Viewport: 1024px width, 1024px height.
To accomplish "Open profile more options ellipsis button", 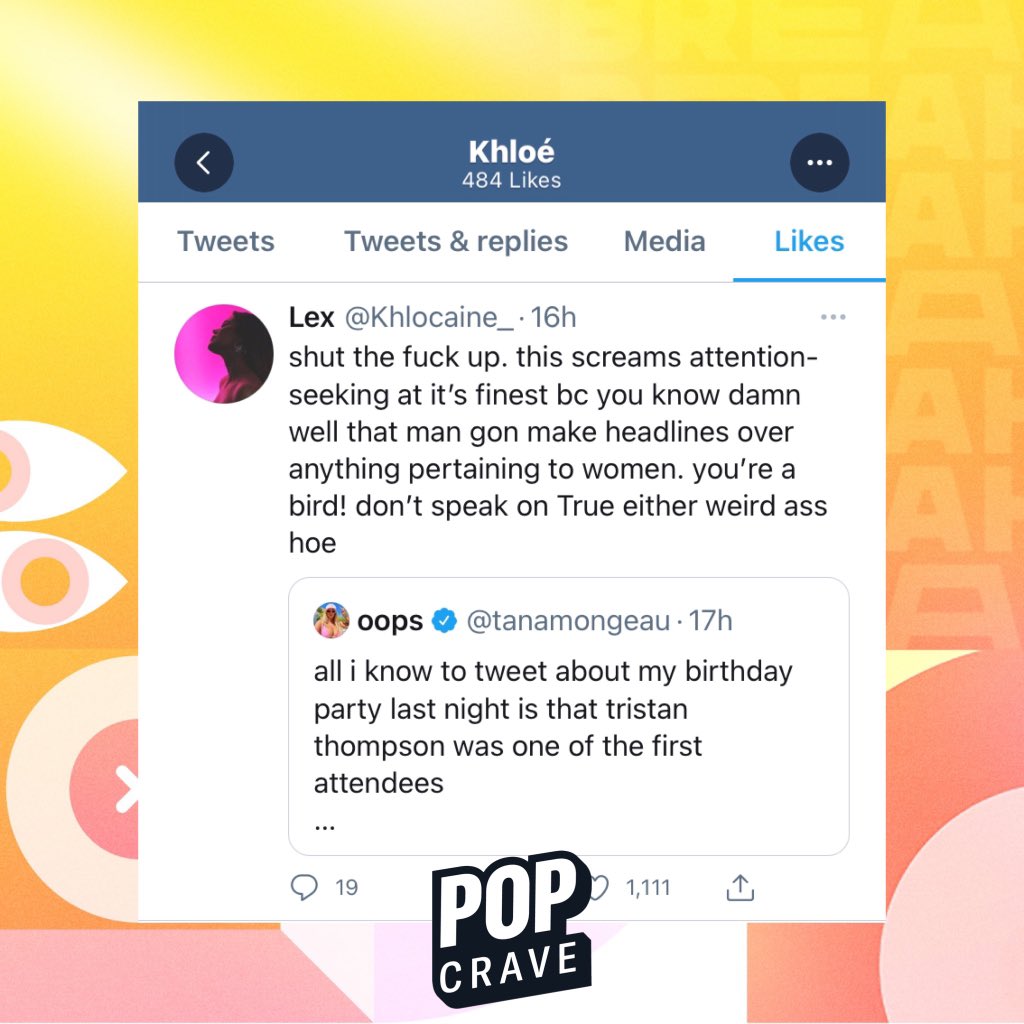I will click(x=820, y=163).
